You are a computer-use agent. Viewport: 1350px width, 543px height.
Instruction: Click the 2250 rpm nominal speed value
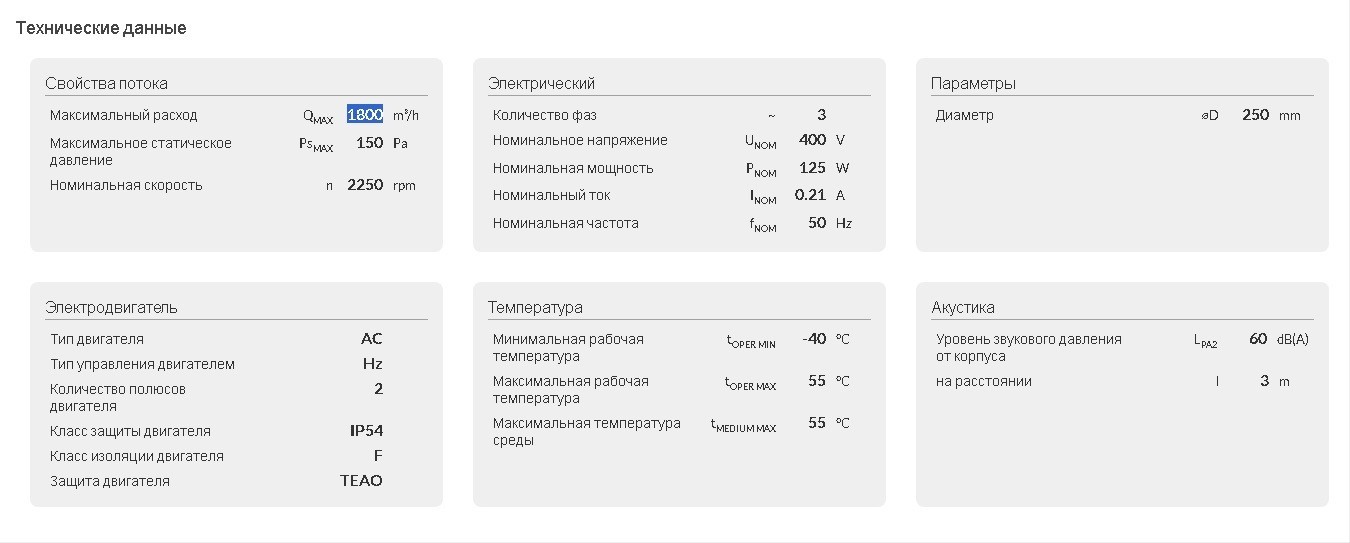coord(365,185)
